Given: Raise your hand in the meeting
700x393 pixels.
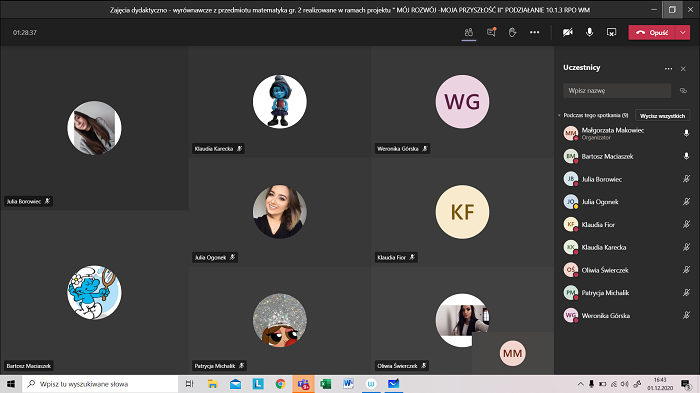Looking at the screenshot, I should [512, 33].
